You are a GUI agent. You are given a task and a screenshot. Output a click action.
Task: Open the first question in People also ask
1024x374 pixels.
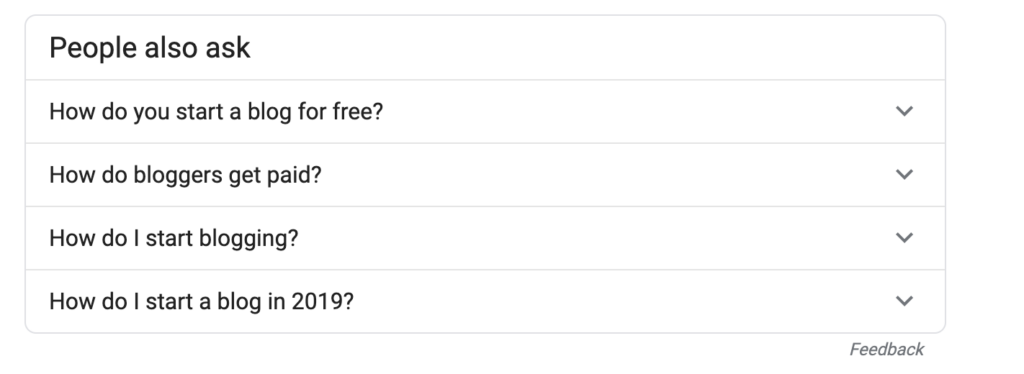pos(485,112)
